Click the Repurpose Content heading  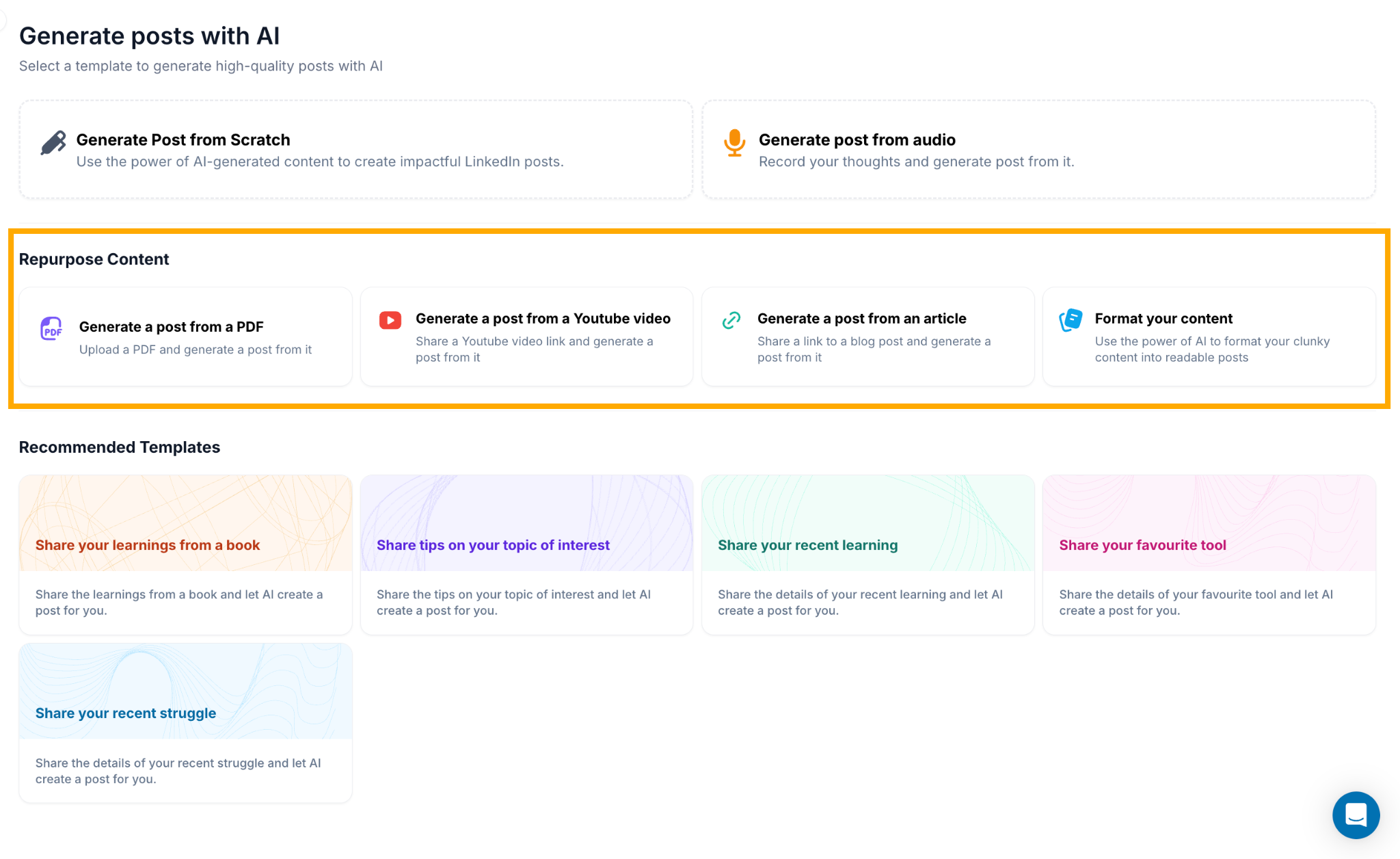click(94, 259)
